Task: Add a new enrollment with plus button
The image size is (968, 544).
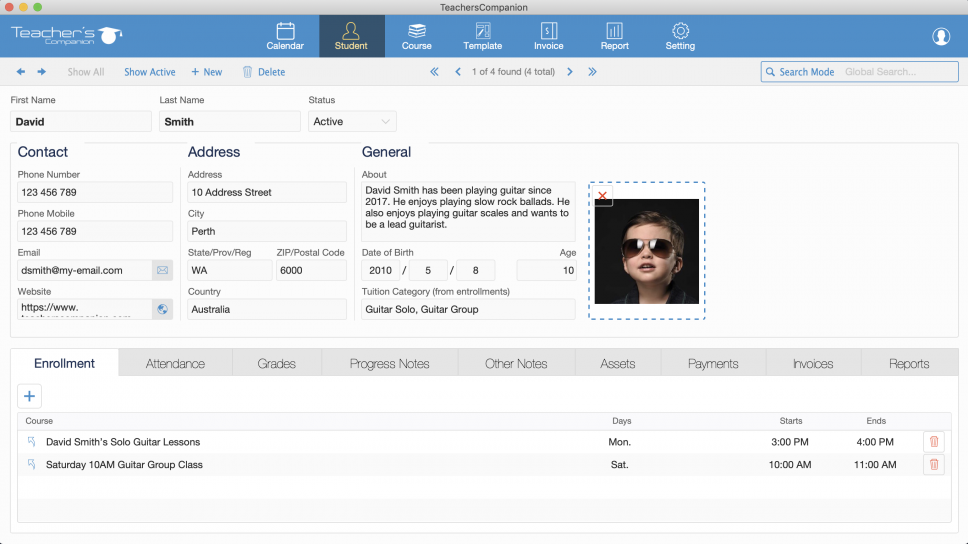Action: 30,396
